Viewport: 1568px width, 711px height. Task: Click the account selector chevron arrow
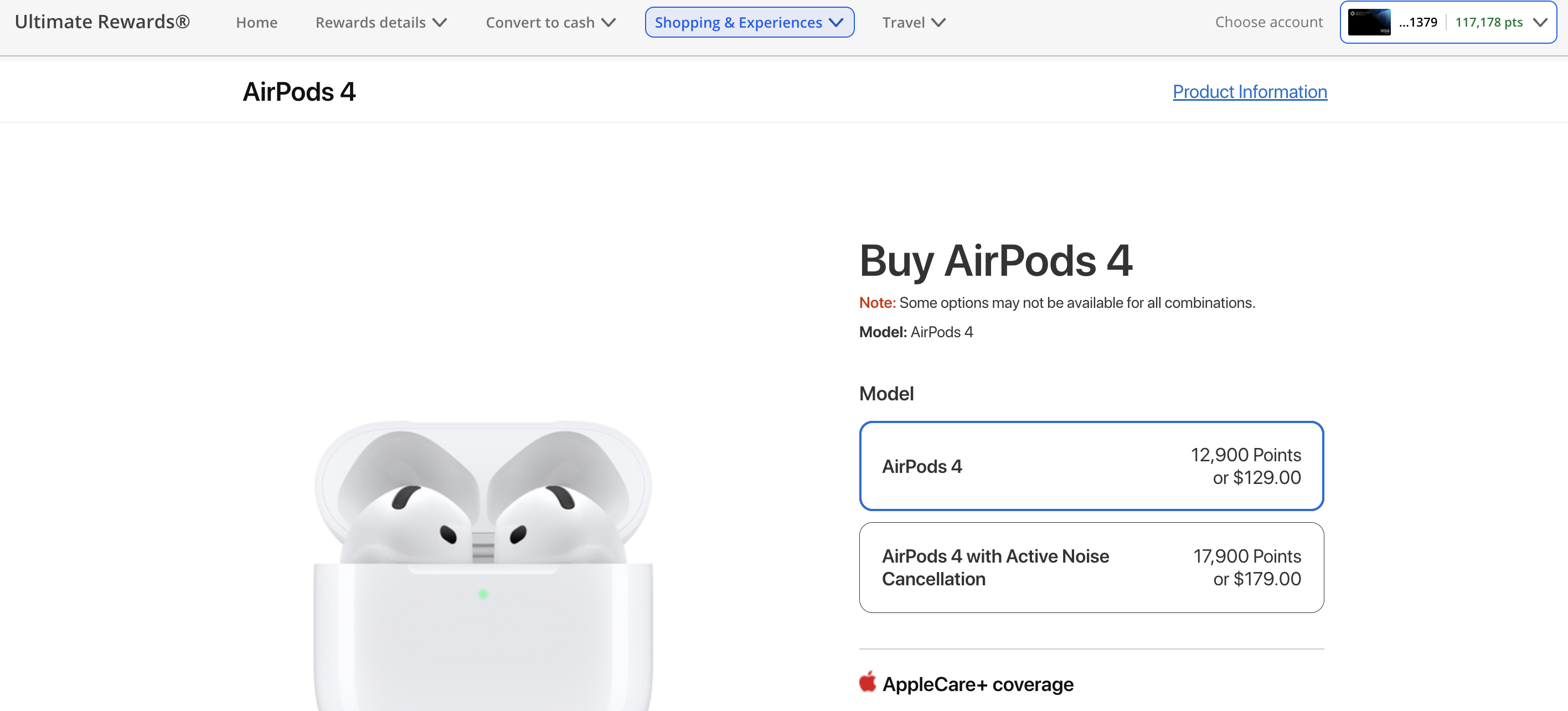(x=1540, y=23)
